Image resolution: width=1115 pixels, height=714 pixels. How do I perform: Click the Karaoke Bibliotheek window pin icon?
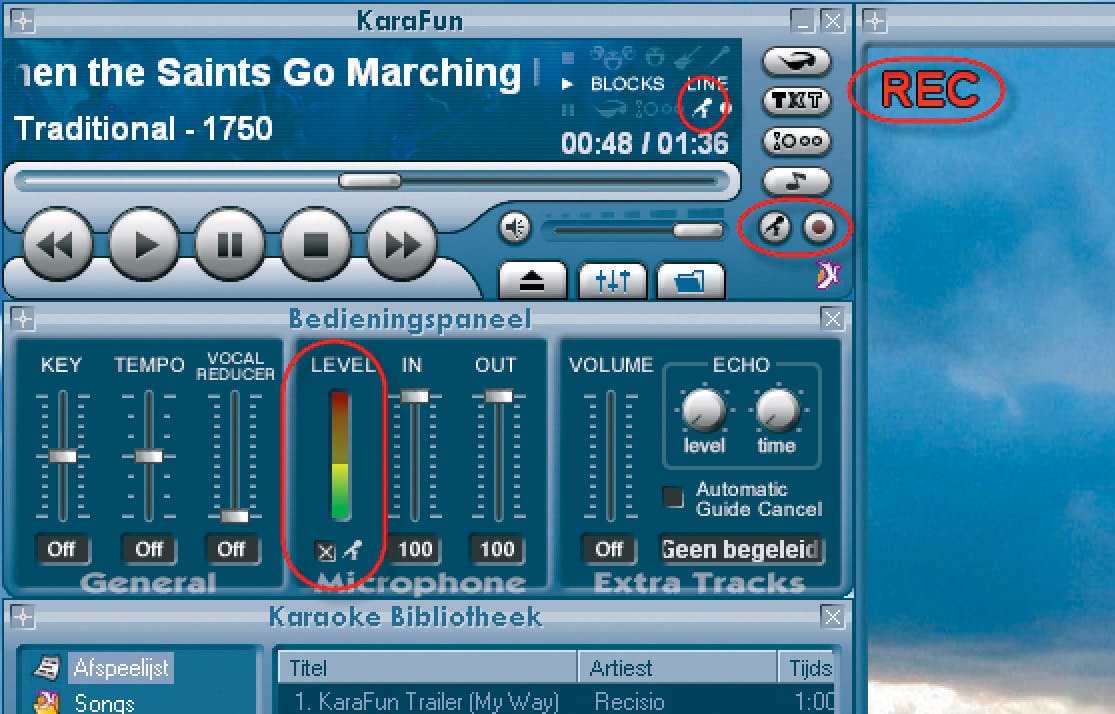[23, 617]
